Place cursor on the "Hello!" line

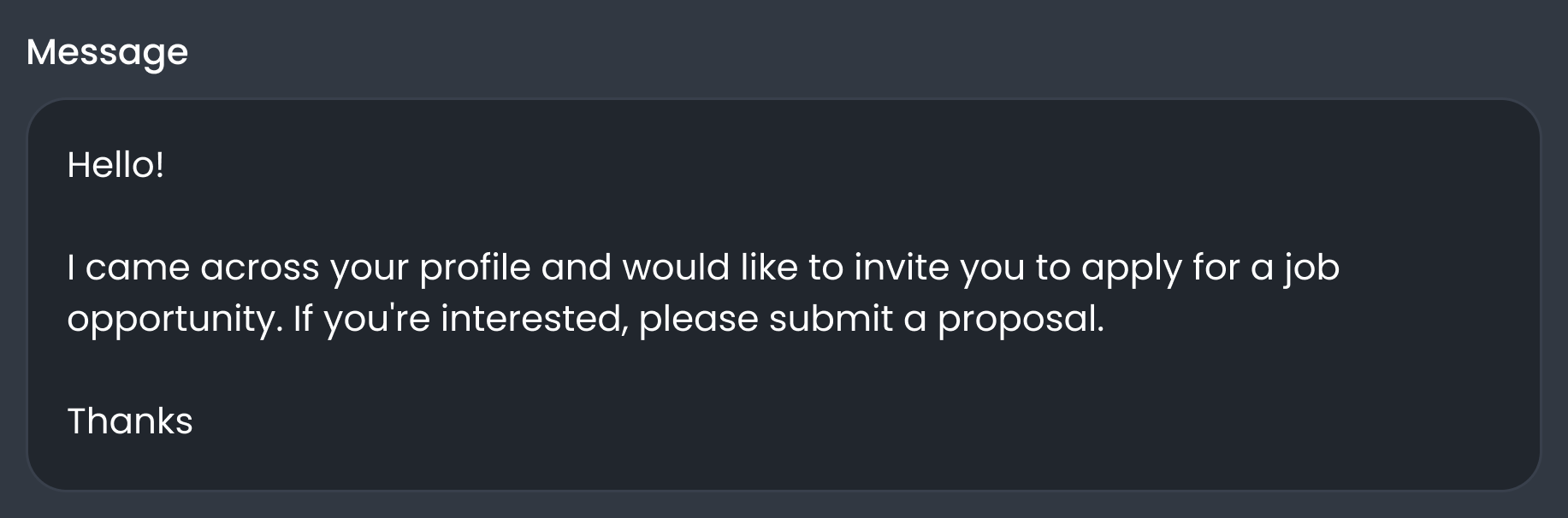point(115,164)
